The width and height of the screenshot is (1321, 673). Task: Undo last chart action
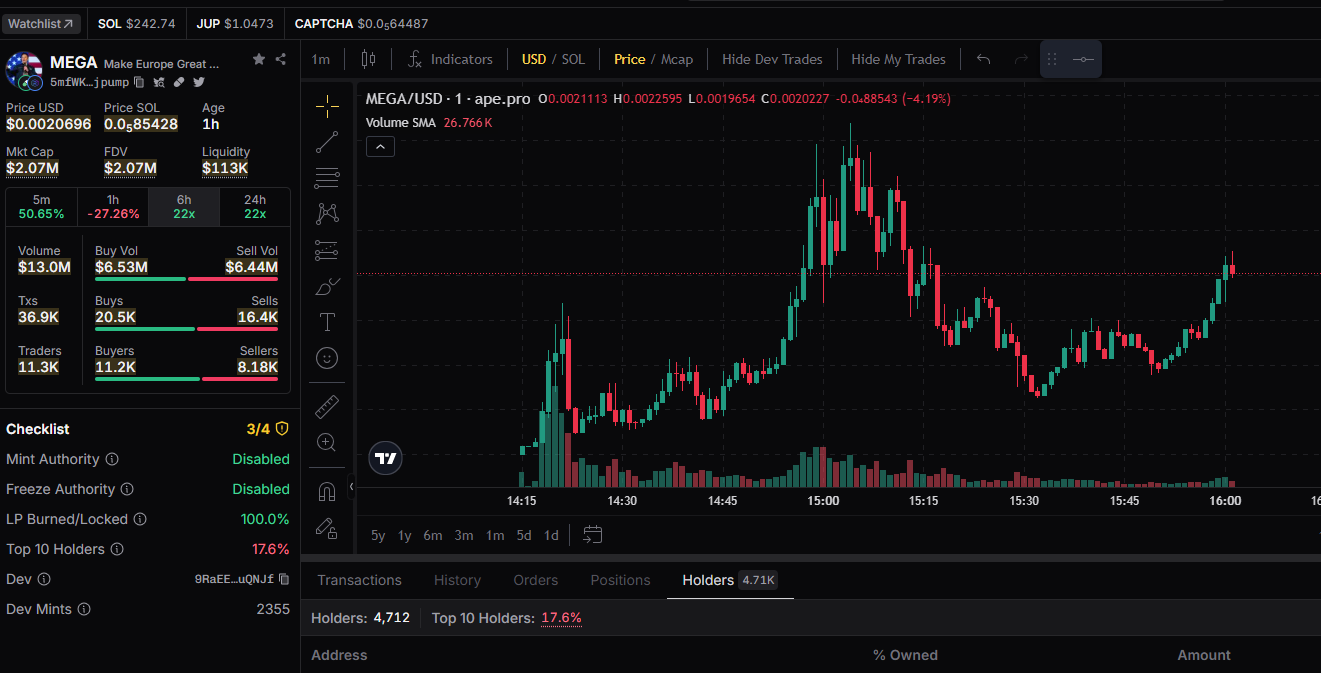click(x=983, y=59)
